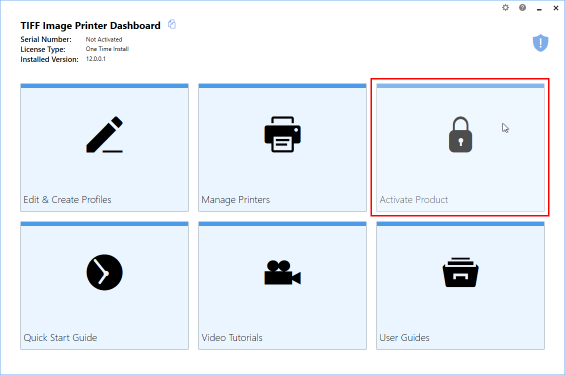Open the Quick Start Guide tile
The image size is (565, 375).
104,286
